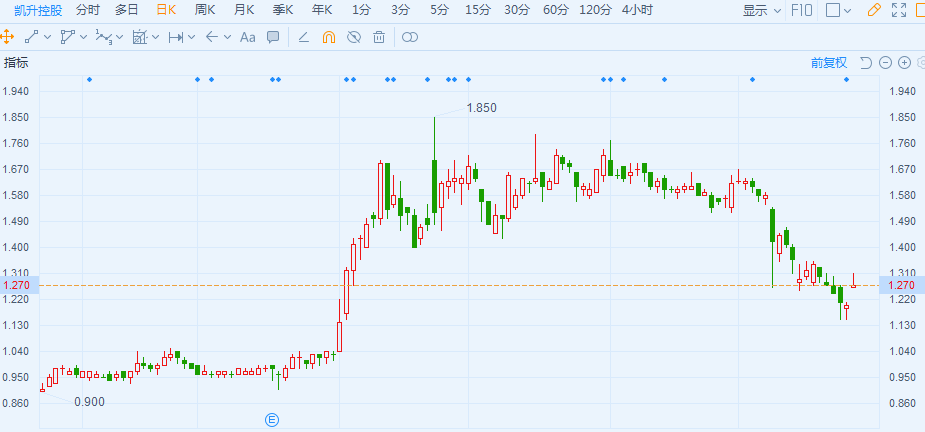Open the window layout square dropdown
Screen dimensions: 925x432
(x=838, y=10)
